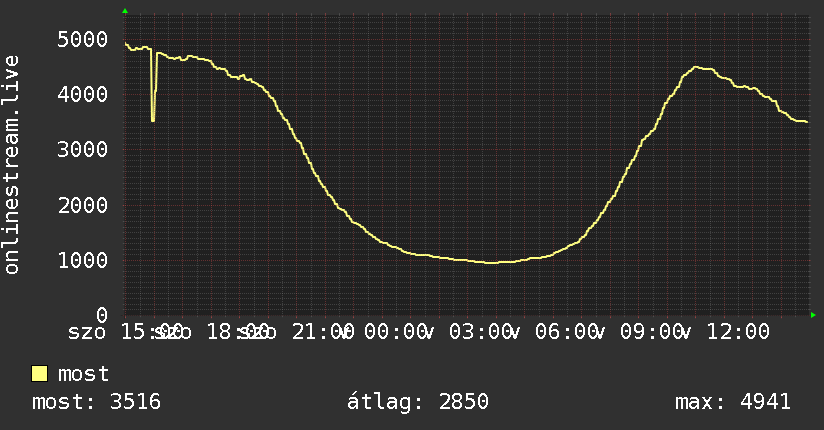Click the 'v 00:00' time axis label
Image resolution: width=824 pixels, height=430 pixels.
click(x=386, y=332)
